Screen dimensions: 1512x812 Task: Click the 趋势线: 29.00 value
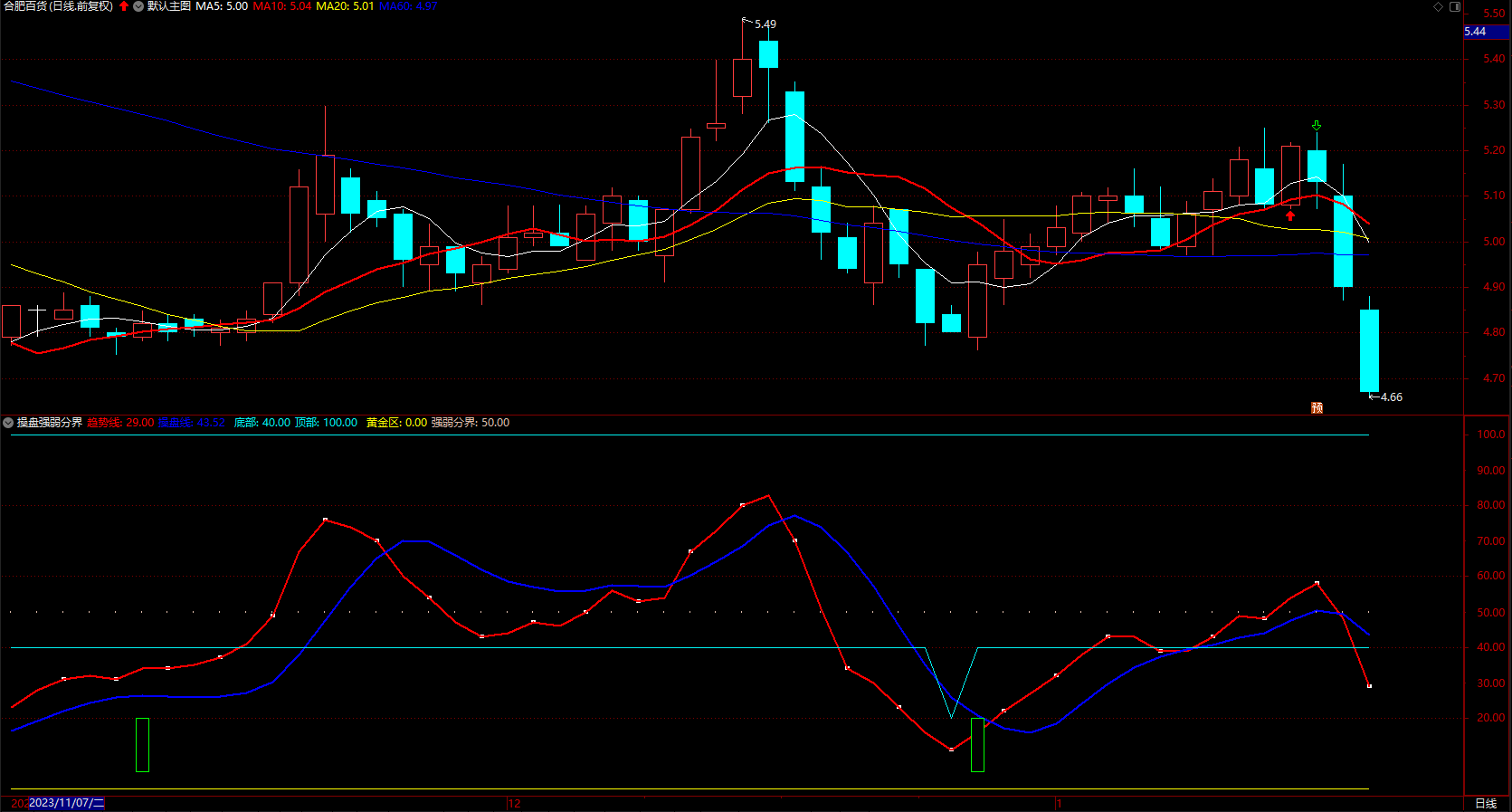(120, 423)
